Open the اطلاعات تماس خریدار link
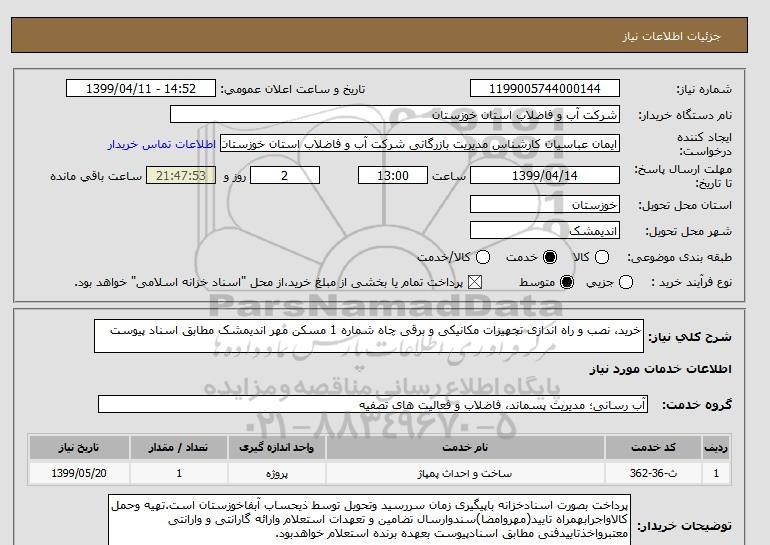This screenshot has width=770, height=545. [162, 144]
